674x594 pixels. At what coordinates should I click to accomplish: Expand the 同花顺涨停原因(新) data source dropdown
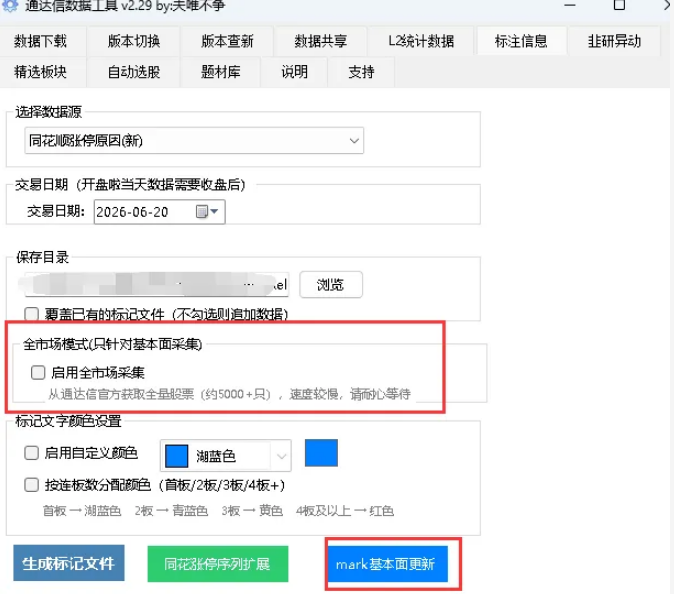click(x=194, y=141)
